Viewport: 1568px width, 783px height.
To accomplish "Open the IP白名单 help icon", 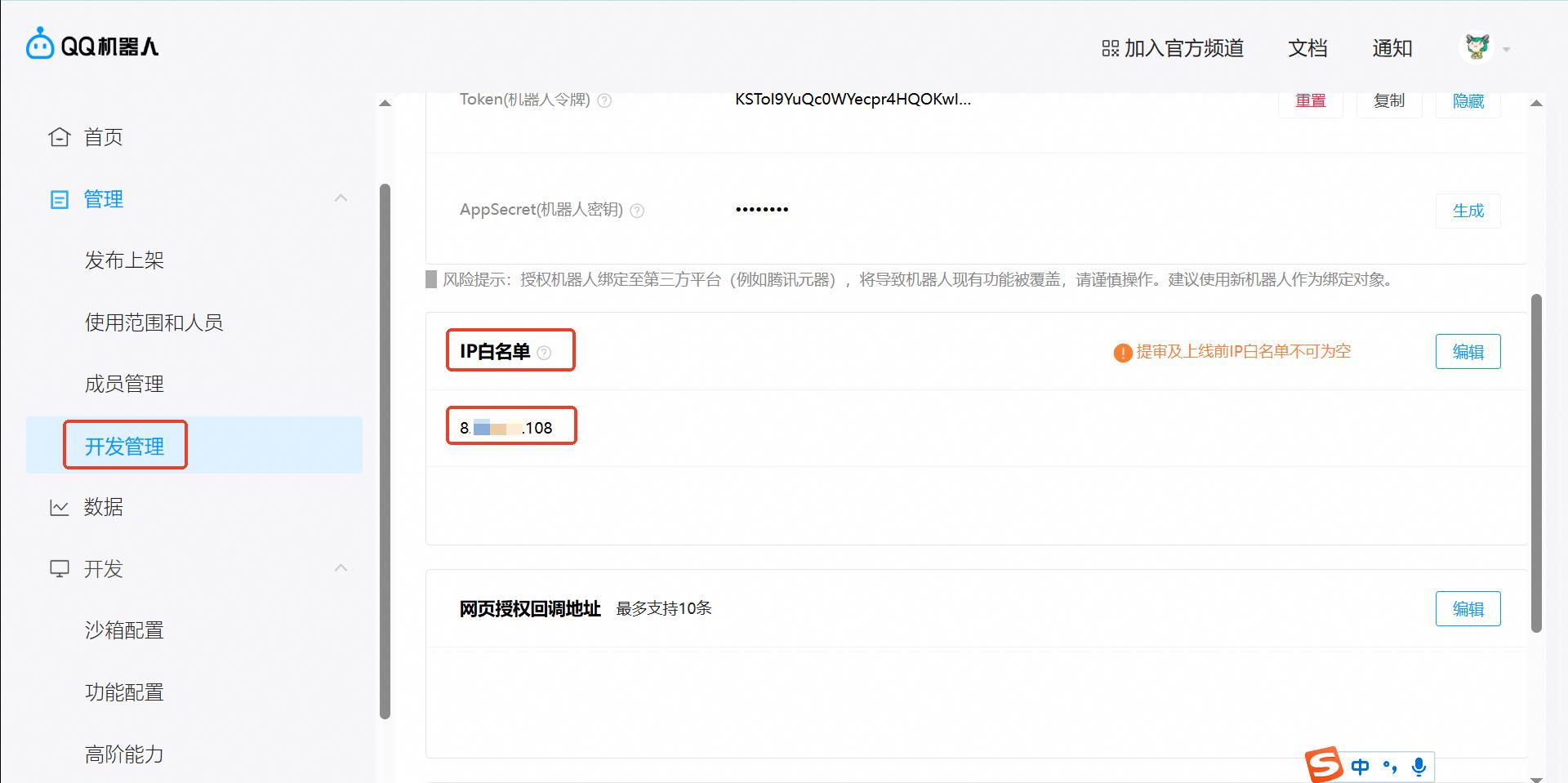I will (545, 353).
